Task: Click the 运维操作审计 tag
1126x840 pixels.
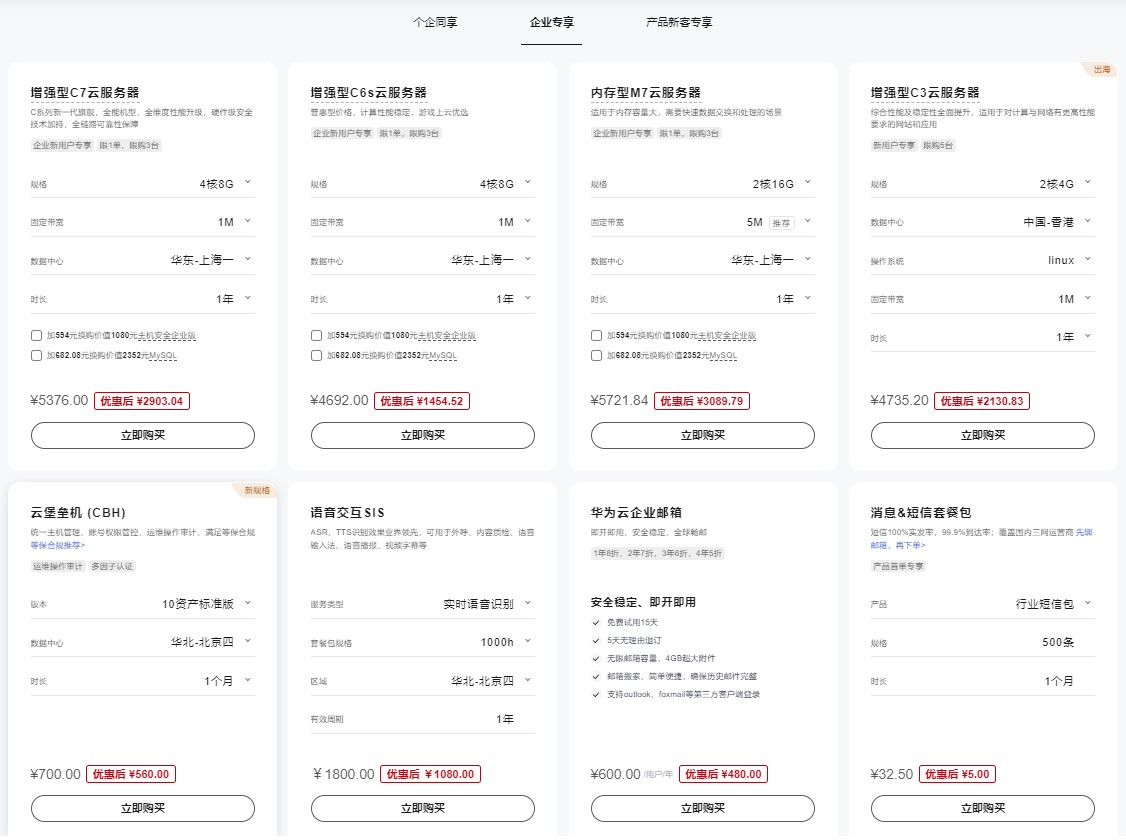Action: (57, 566)
